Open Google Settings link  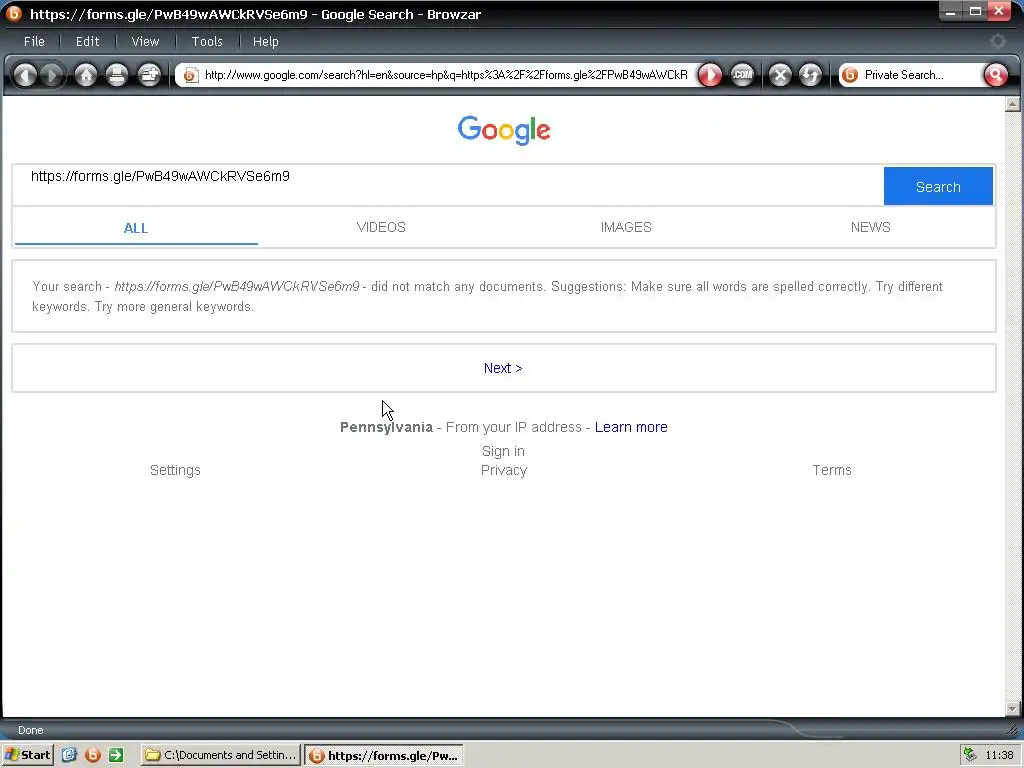click(x=175, y=470)
